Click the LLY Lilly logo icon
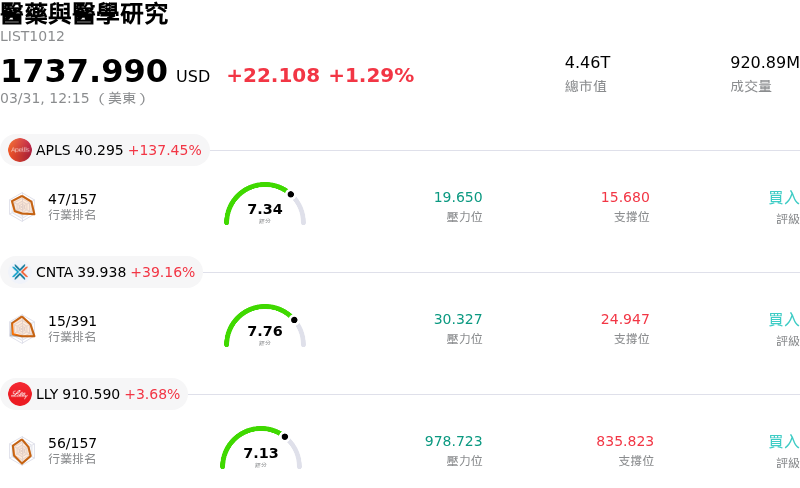Screen dimensions: 800x488 coord(20,394)
